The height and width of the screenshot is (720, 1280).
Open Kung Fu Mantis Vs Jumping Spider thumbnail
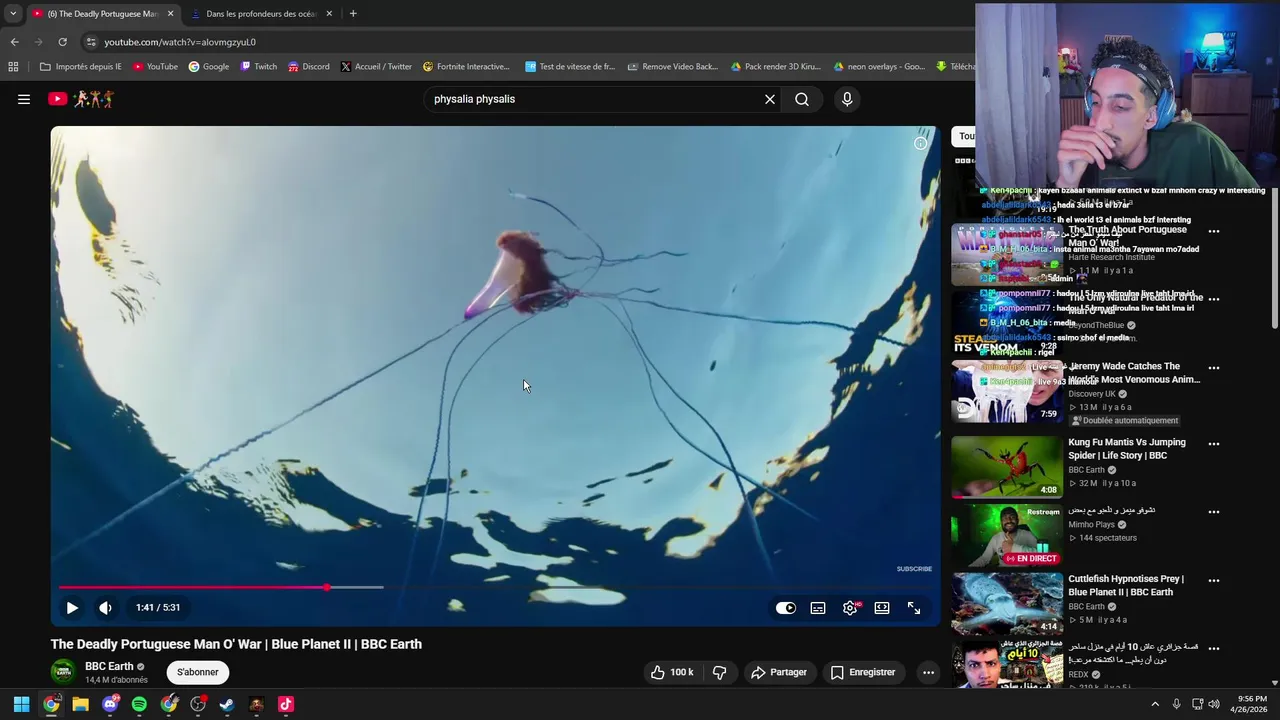point(1007,467)
